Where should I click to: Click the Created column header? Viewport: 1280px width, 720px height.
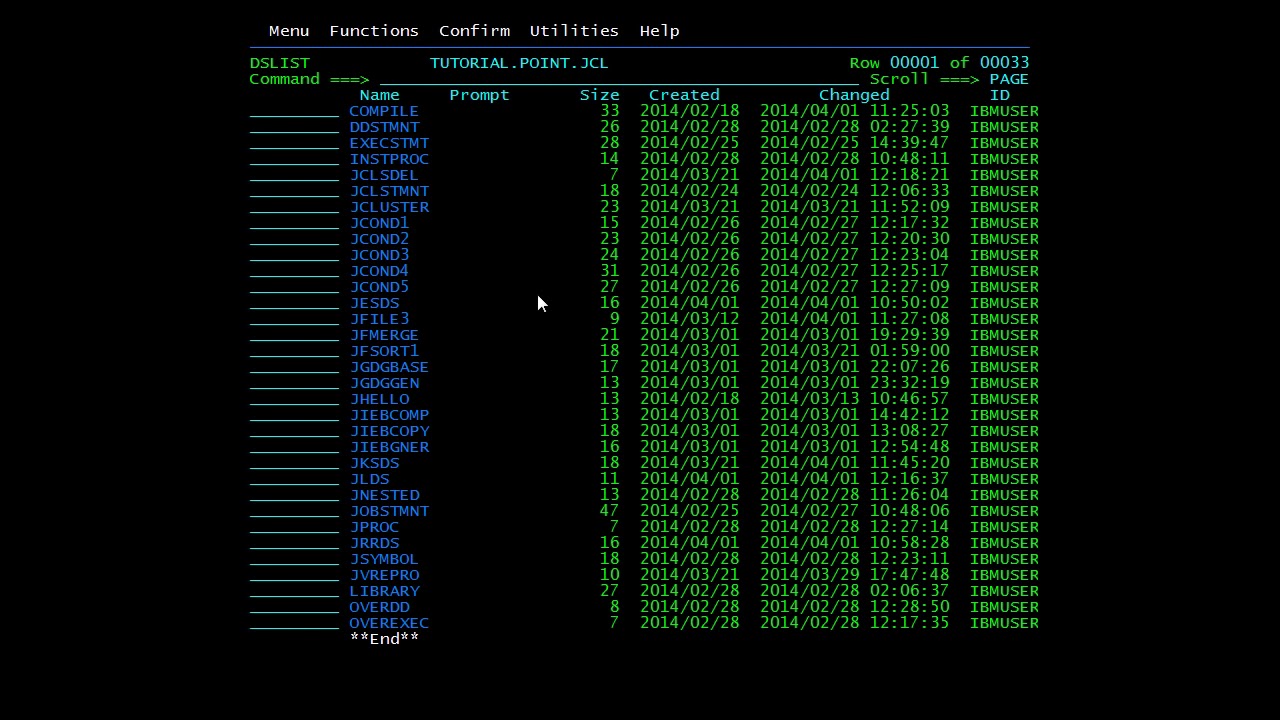(x=684, y=95)
